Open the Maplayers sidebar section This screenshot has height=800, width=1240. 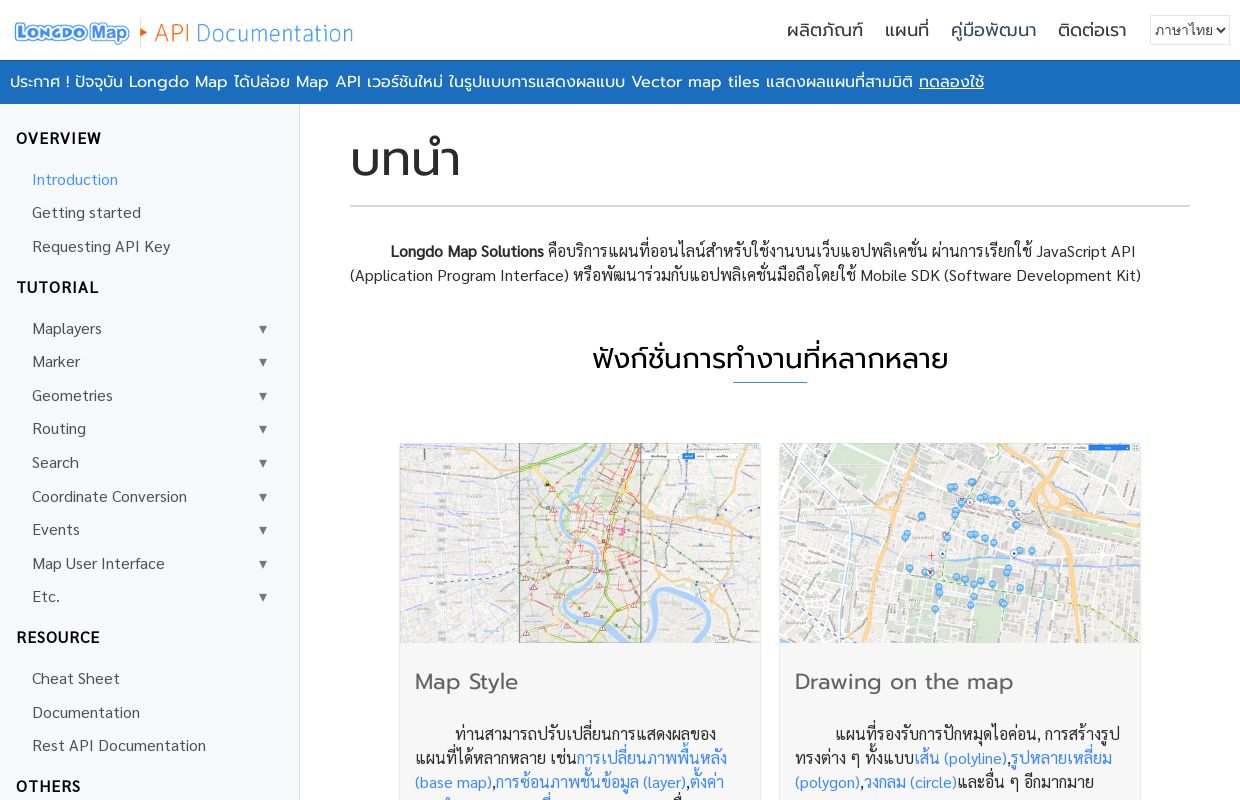pos(67,328)
